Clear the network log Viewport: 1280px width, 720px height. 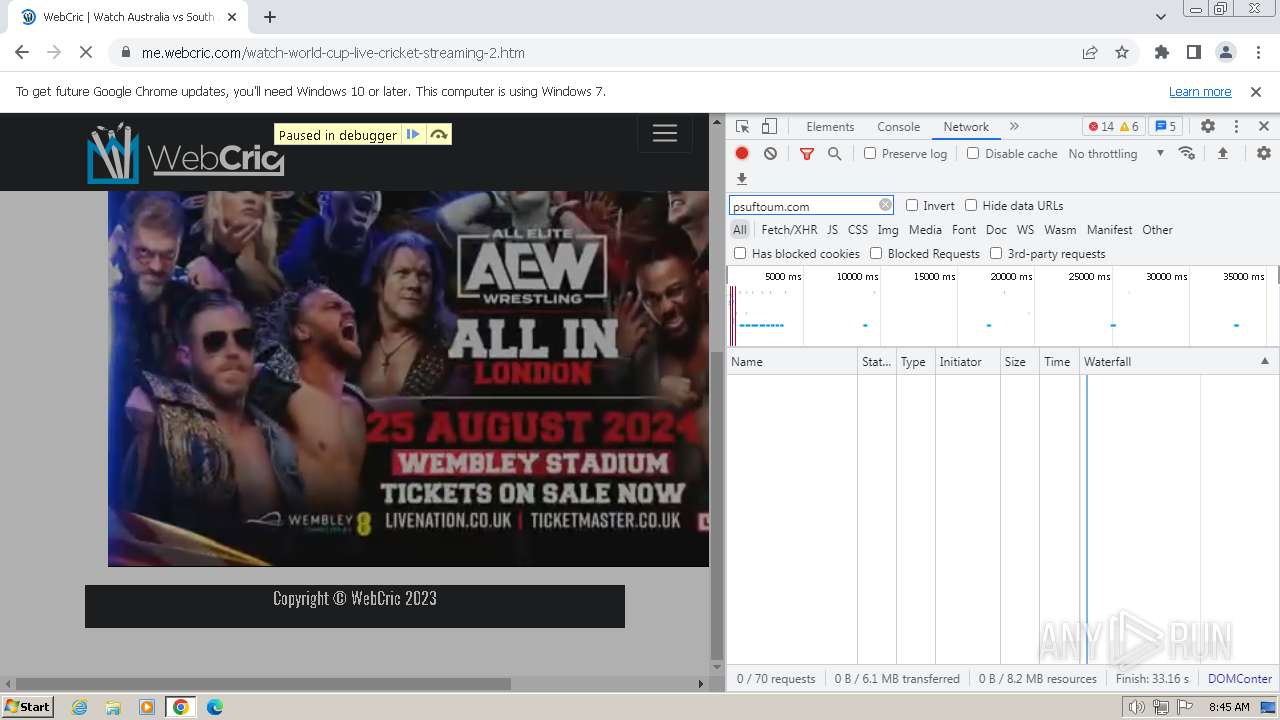click(x=770, y=153)
